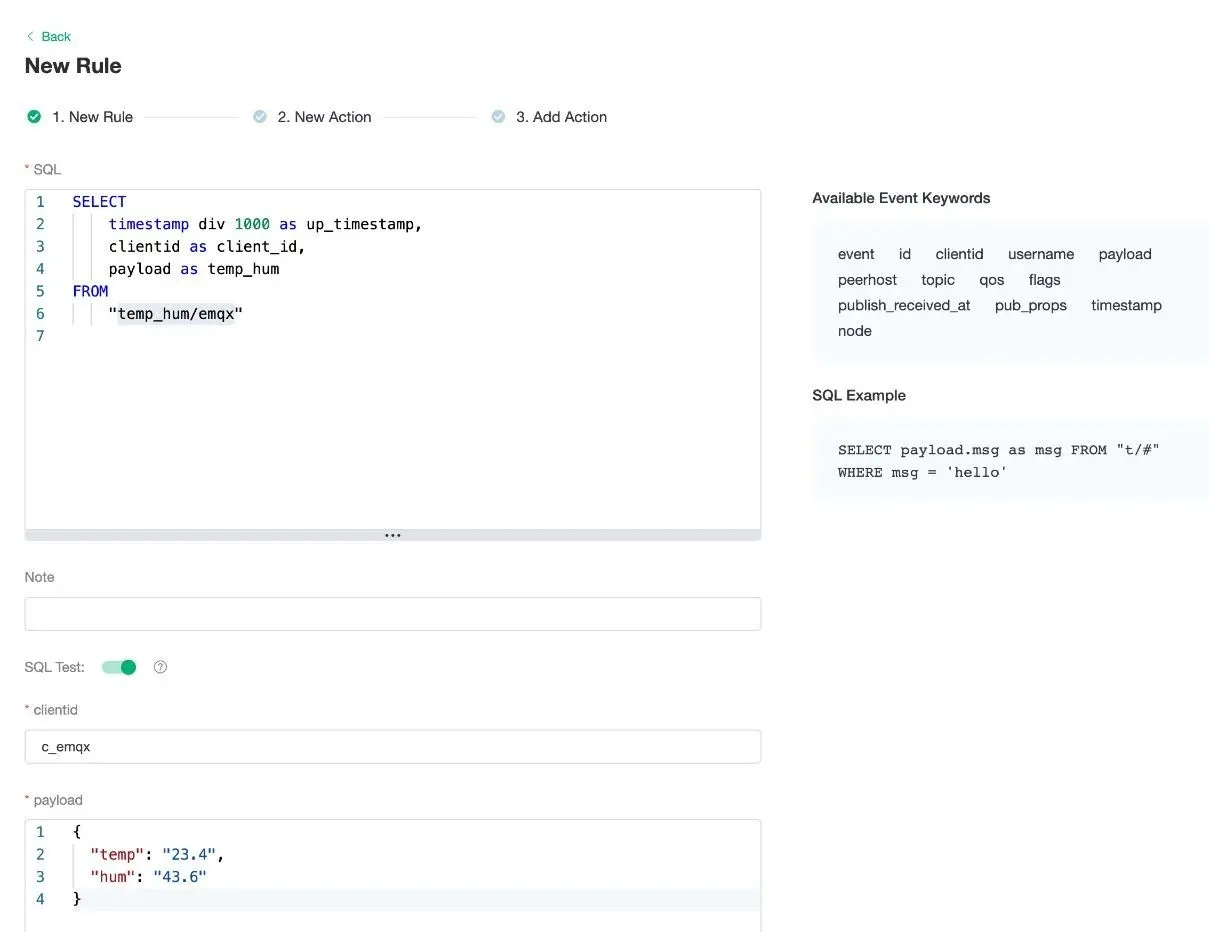Choose the 'clientid' event keyword
The image size is (1209, 932).
(959, 254)
